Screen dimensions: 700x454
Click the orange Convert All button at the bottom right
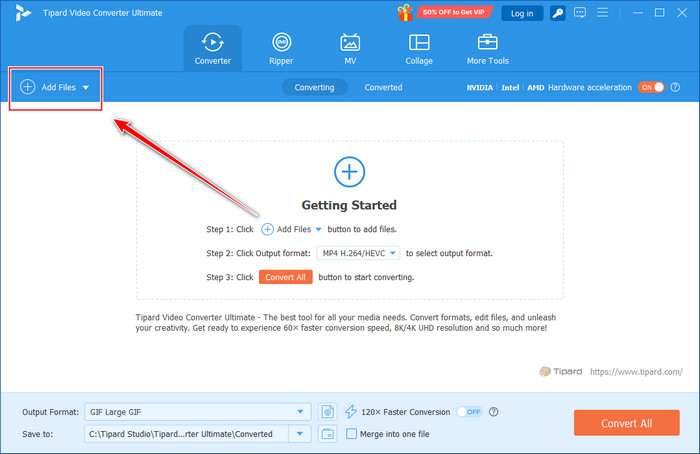pyautogui.click(x=627, y=423)
